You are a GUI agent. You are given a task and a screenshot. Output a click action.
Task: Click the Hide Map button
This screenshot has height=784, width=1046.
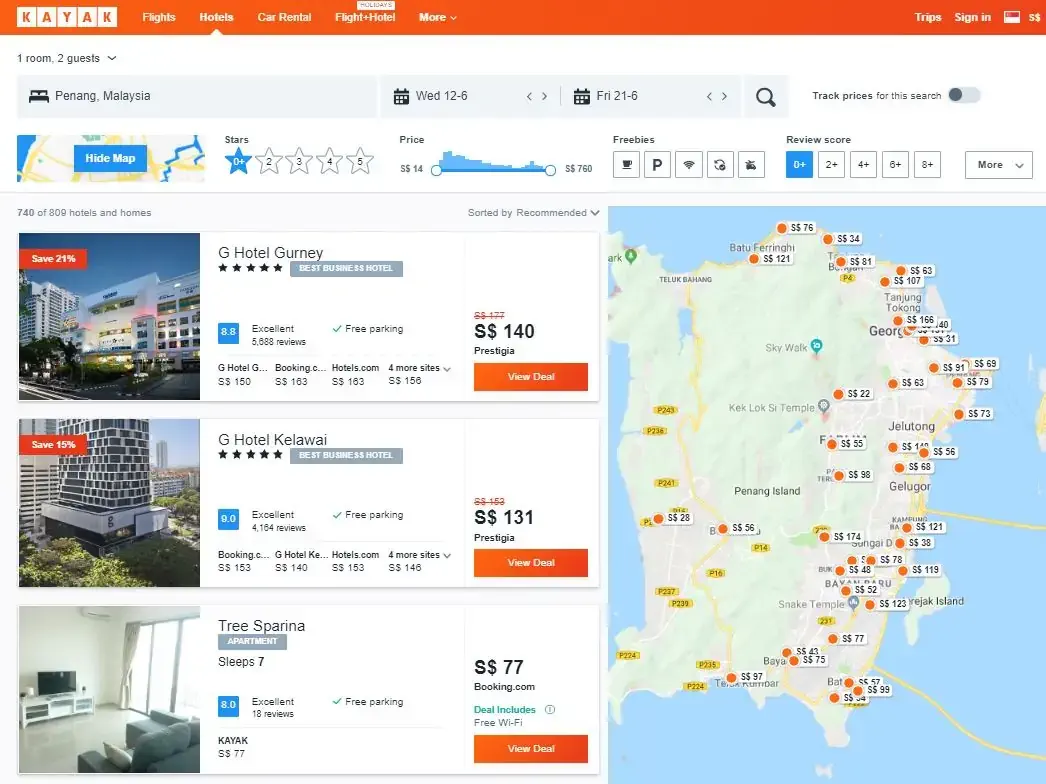pos(110,158)
